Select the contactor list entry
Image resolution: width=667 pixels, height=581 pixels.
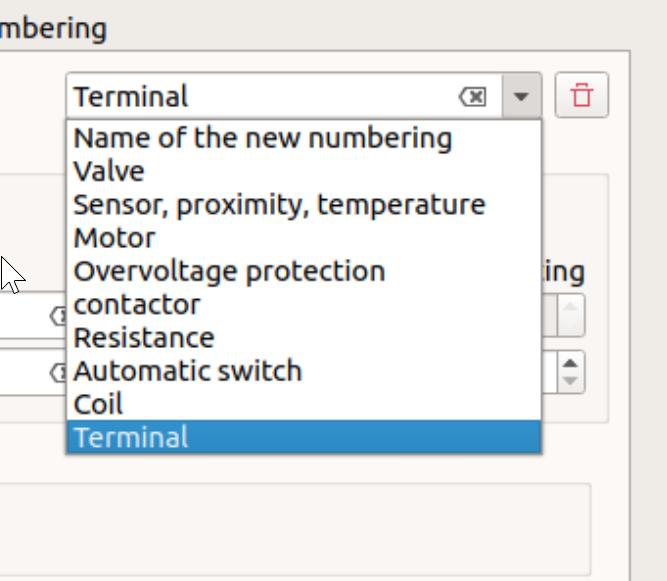click(x=137, y=304)
